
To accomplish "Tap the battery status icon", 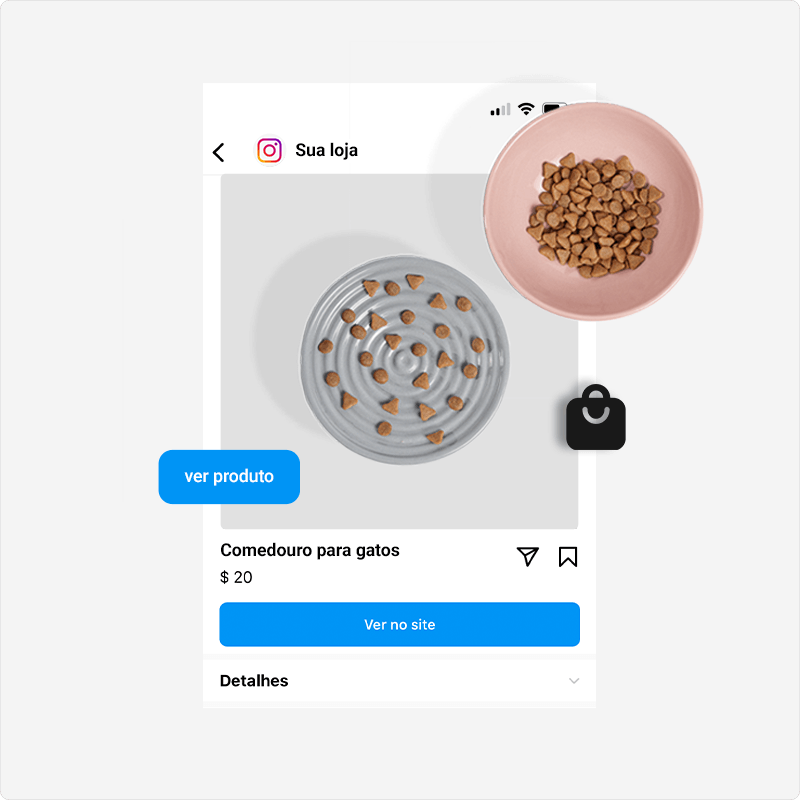I will 554,108.
